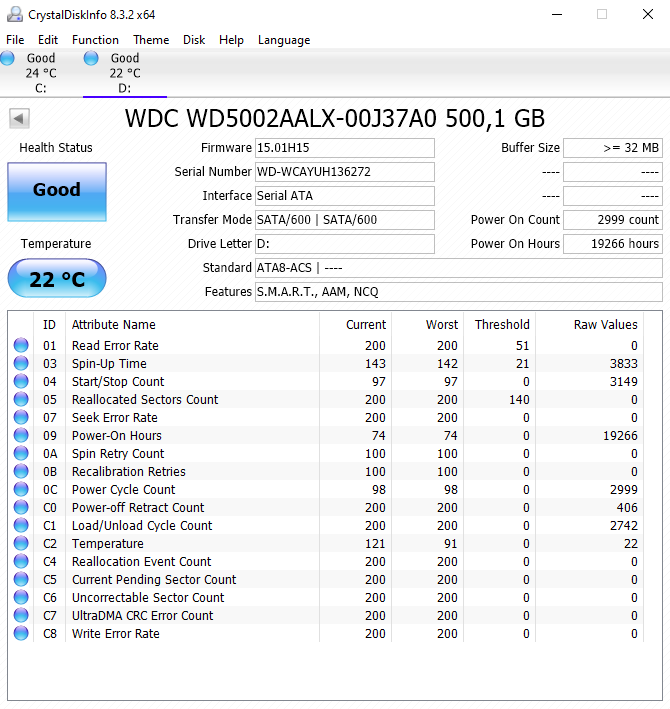Click the Buffer Size value field
The image size is (670, 709).
pyautogui.click(x=613, y=148)
